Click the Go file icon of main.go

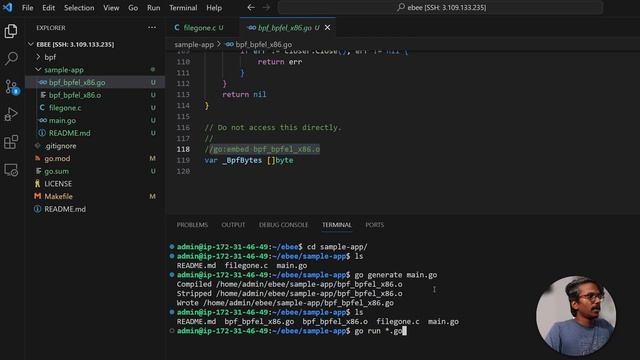[x=42, y=120]
